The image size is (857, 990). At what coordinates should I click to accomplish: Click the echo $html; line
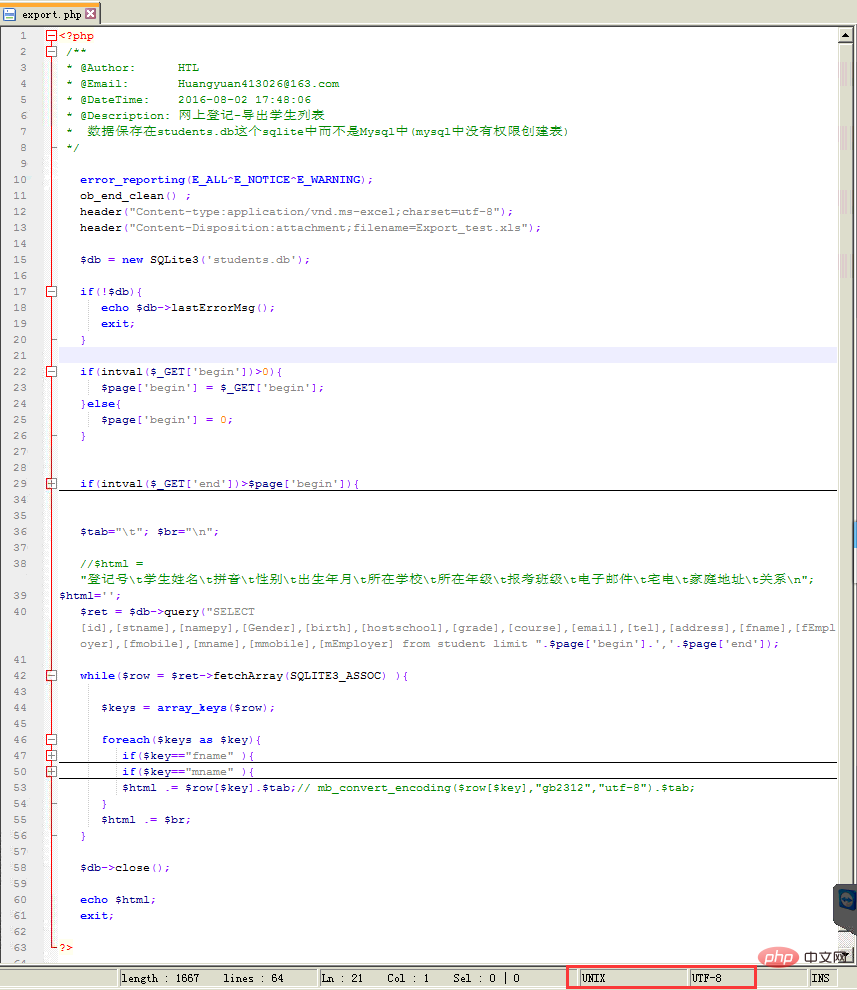pos(117,900)
